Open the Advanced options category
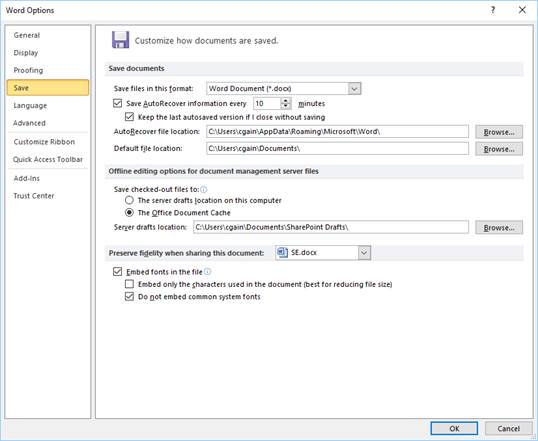Viewport: 538px width, 441px height. (29, 123)
